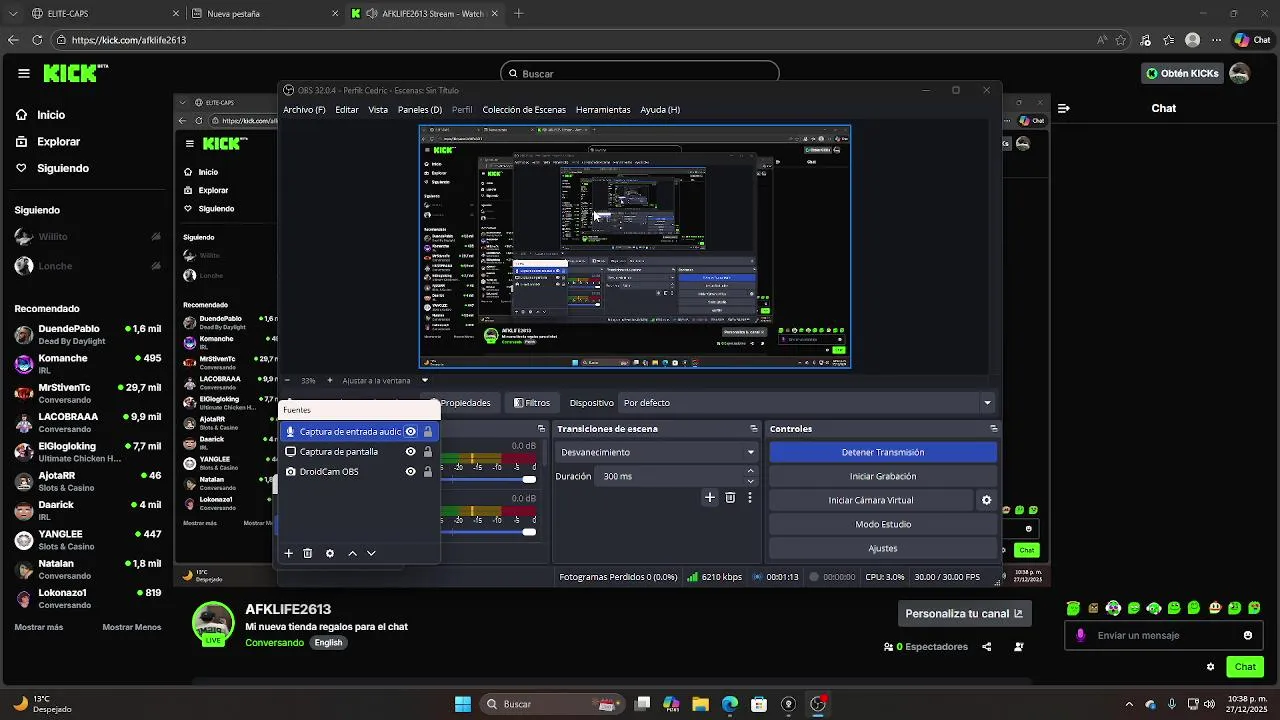Zoom out the OBS preview with minus
This screenshot has width=1280, height=720.
287,381
